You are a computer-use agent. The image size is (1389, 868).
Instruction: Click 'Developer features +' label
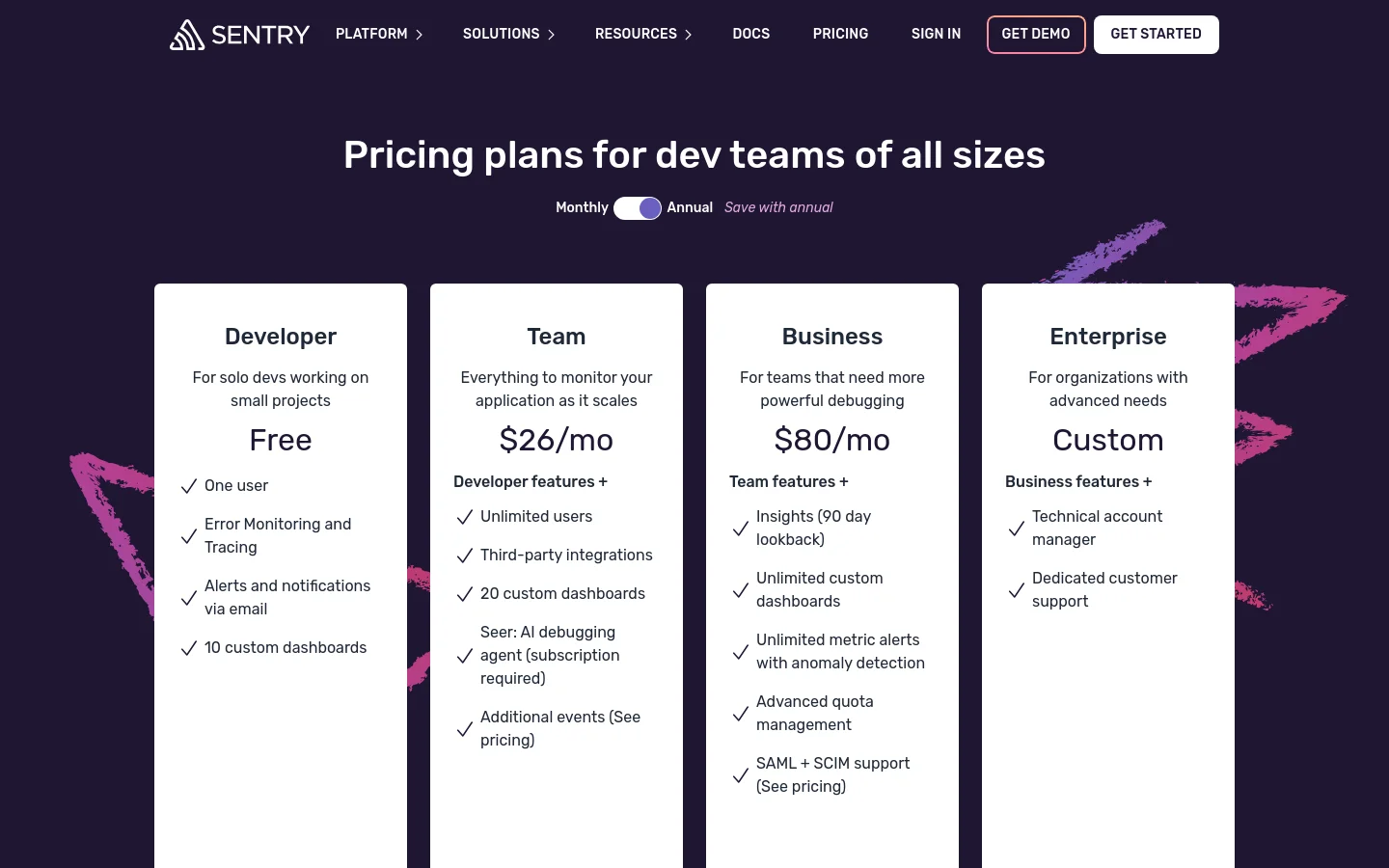pos(531,481)
